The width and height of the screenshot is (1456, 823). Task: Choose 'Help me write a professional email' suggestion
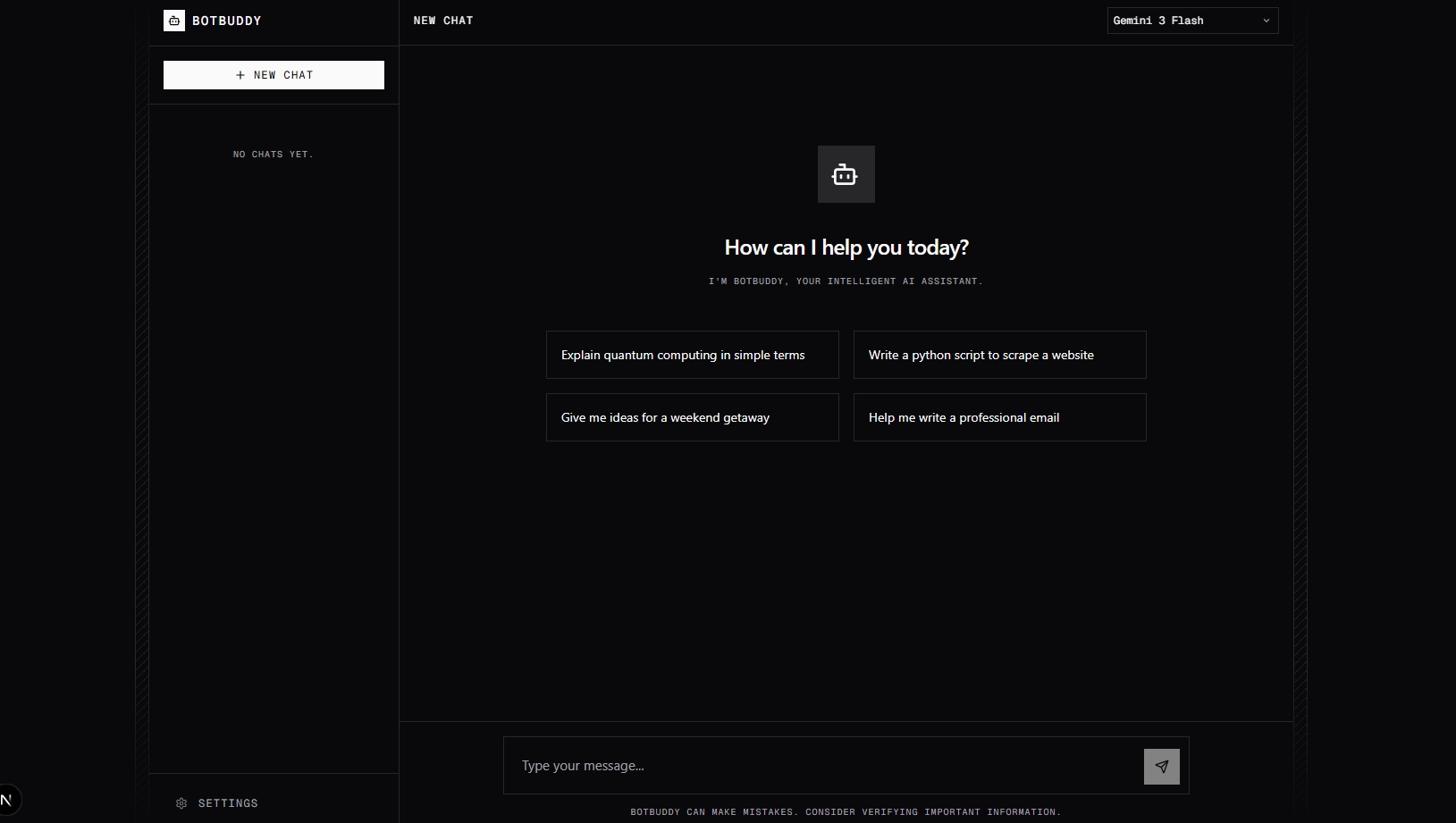(x=1000, y=417)
